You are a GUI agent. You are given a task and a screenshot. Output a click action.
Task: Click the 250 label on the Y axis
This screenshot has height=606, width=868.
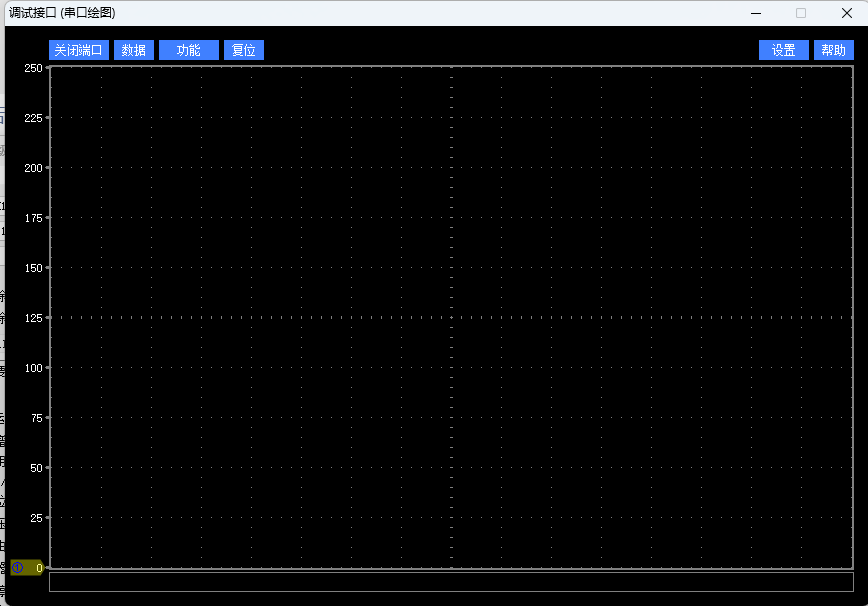(x=33, y=68)
